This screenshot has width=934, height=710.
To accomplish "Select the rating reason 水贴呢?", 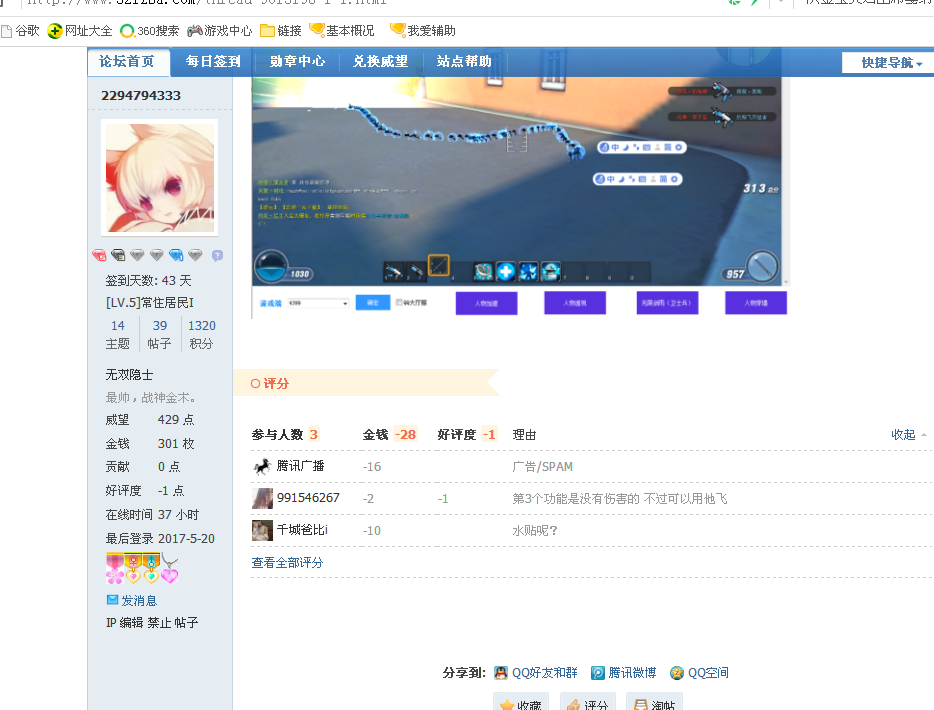I will (x=535, y=531).
